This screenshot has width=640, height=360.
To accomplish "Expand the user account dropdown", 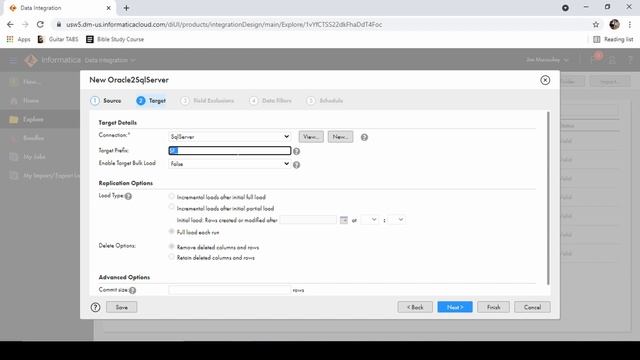I will click(x=547, y=60).
